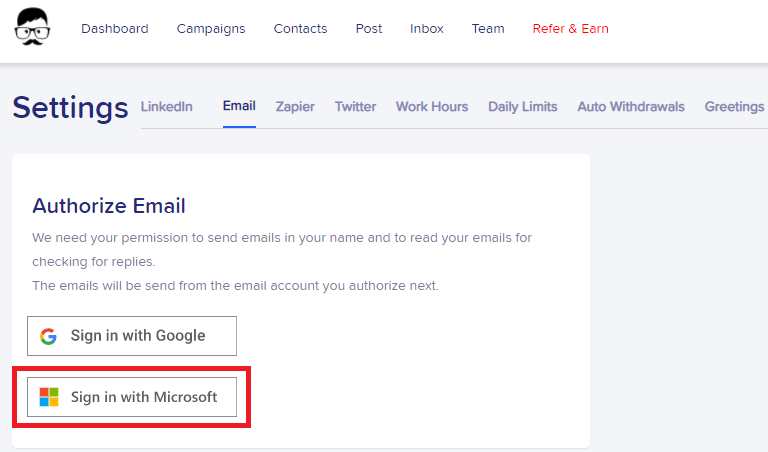768x452 pixels.
Task: Select the Email settings tab
Action: coord(239,106)
